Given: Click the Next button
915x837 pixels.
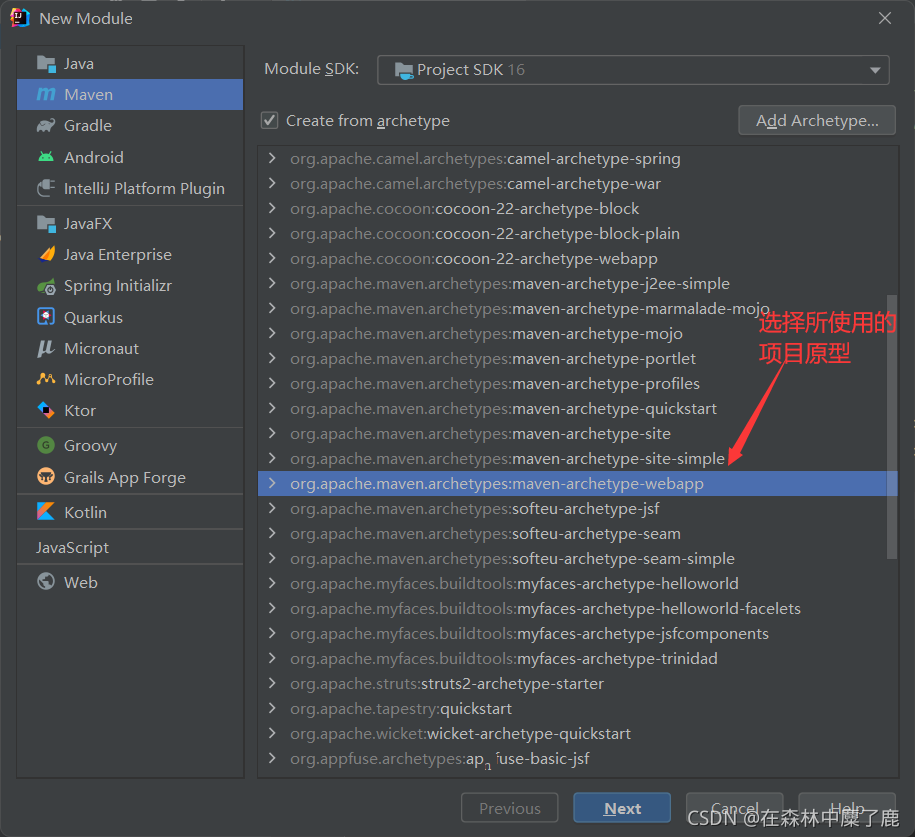Looking at the screenshot, I should tap(622, 808).
